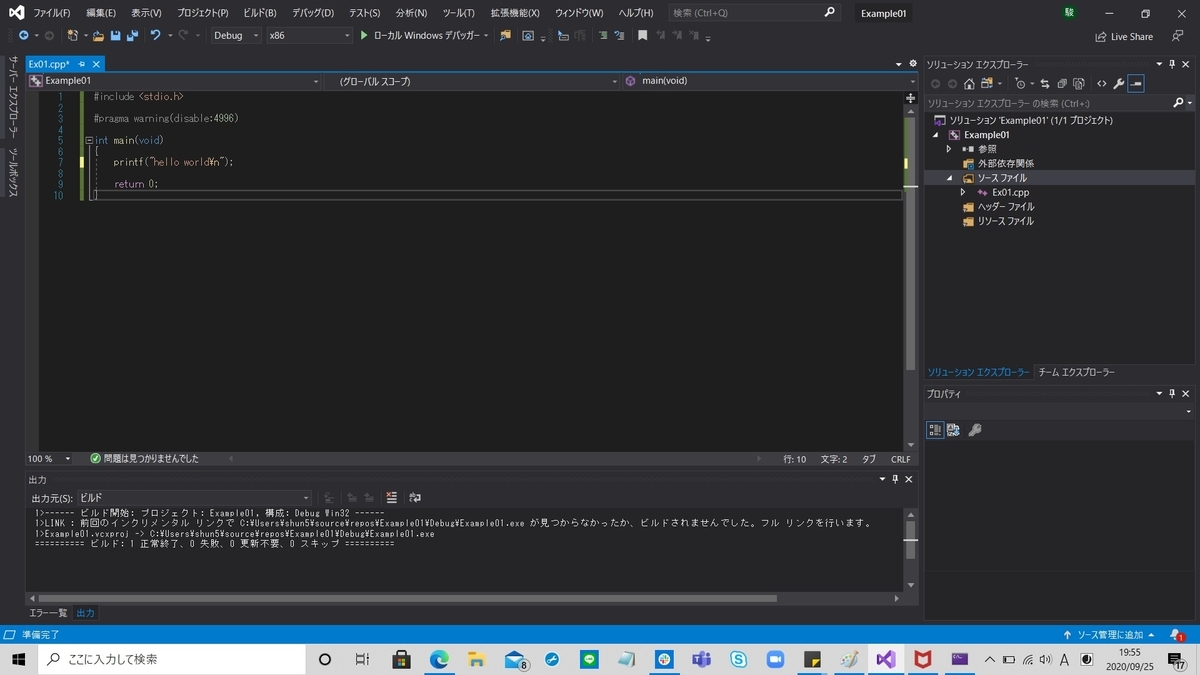Save Ex01.cpp with the floppy disk icon
The width and height of the screenshot is (1200, 675).
click(x=115, y=35)
